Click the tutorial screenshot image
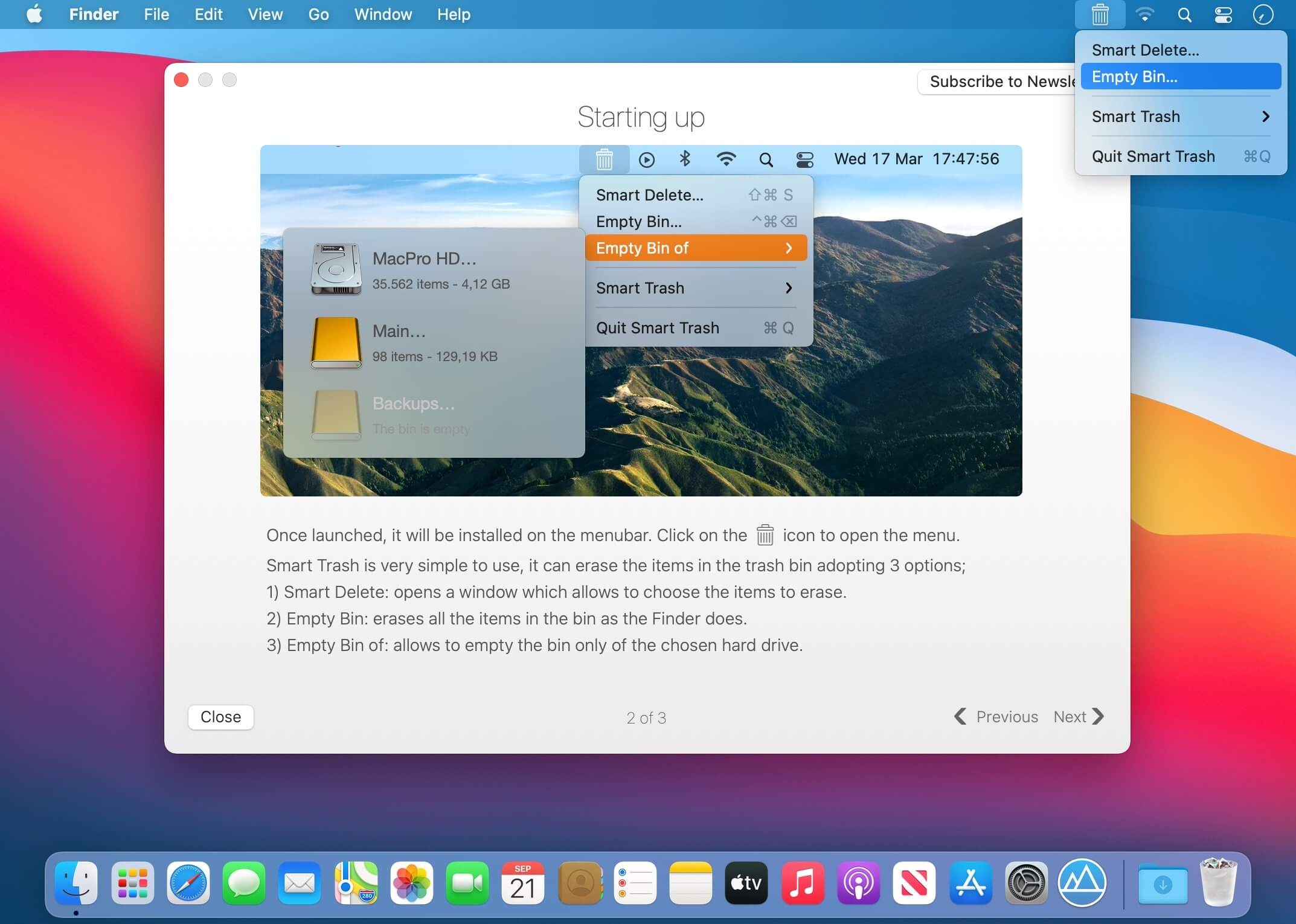Viewport: 1296px width, 924px height. pos(641,321)
